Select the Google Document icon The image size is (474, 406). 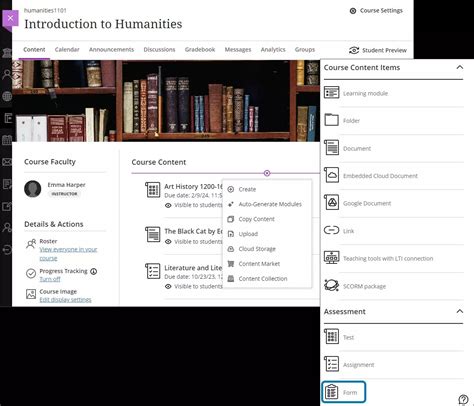point(331,202)
